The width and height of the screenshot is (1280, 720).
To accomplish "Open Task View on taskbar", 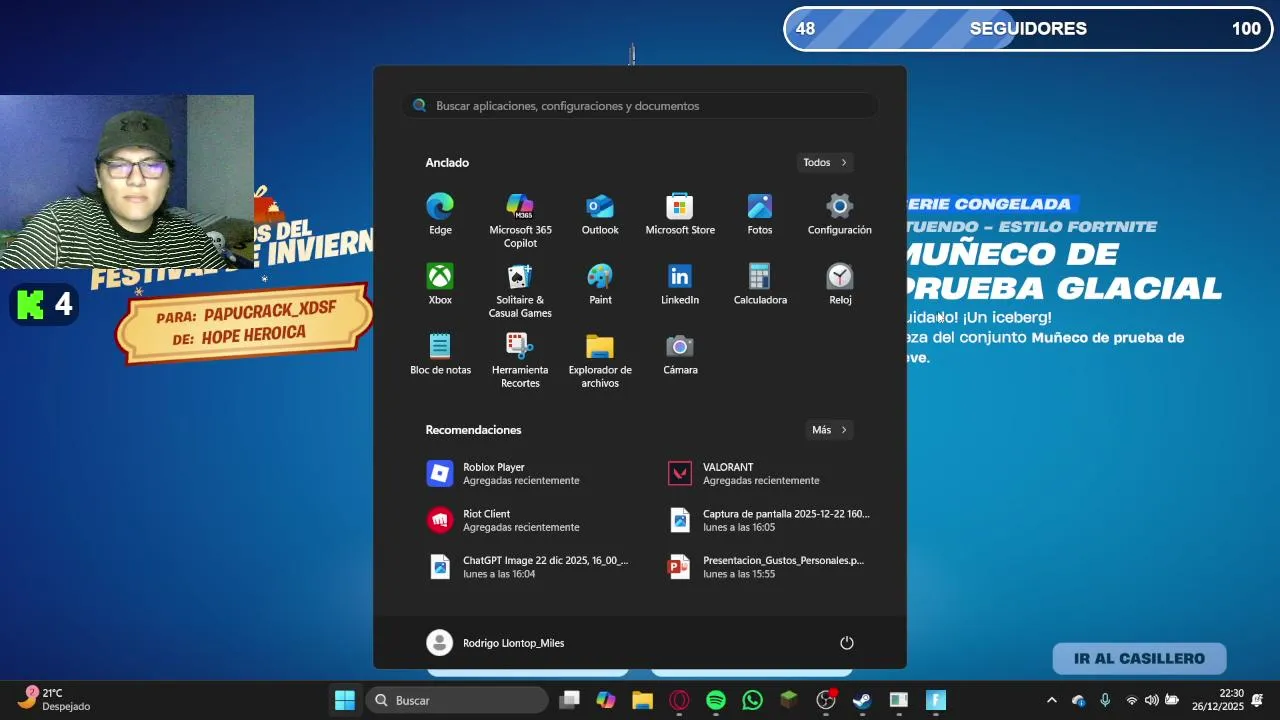I will pos(569,700).
